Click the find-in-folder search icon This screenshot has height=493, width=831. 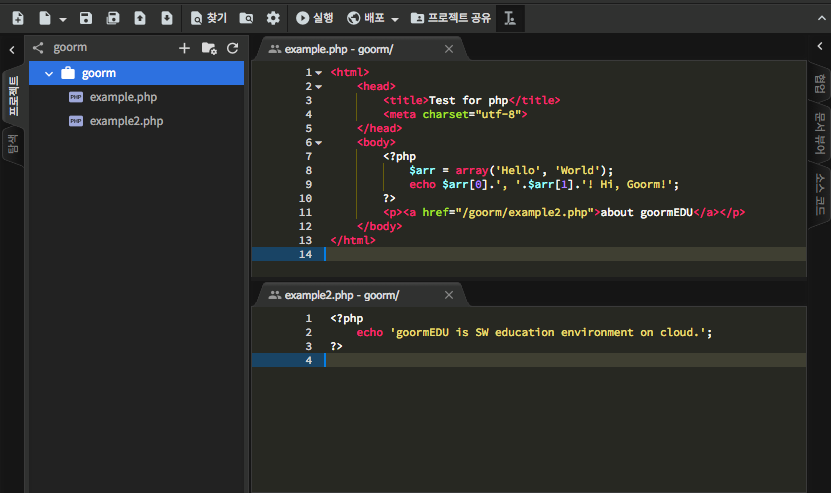(246, 18)
